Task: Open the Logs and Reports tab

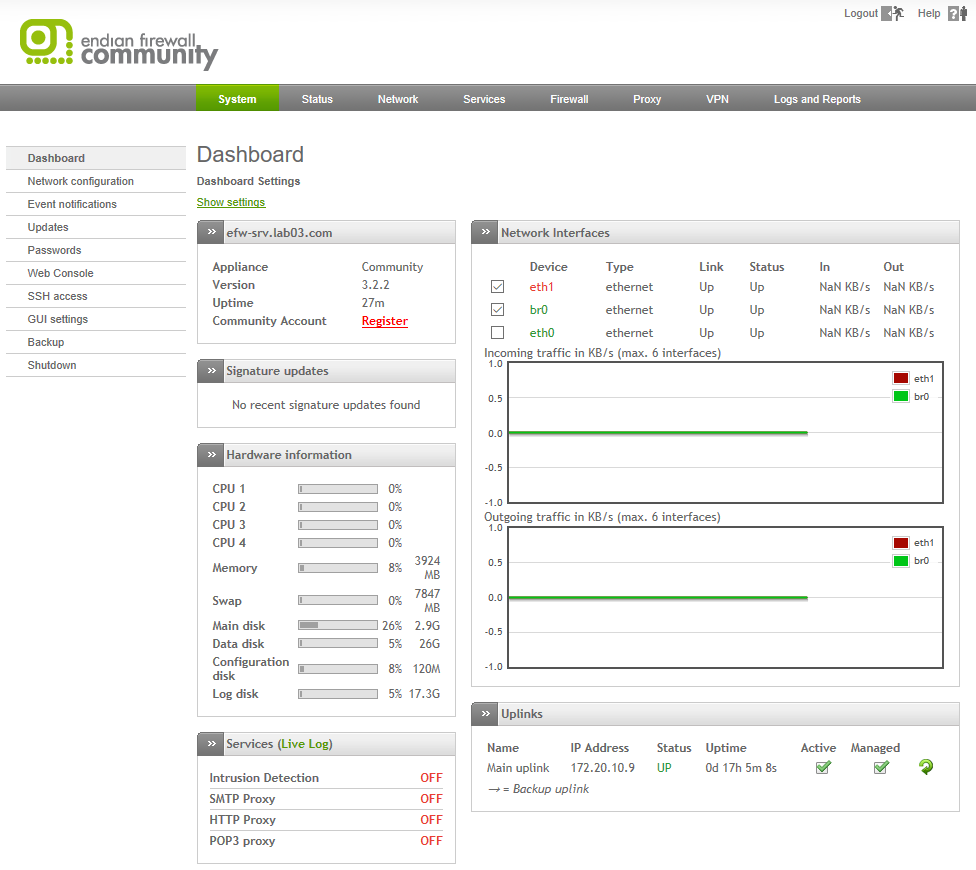Action: click(817, 99)
